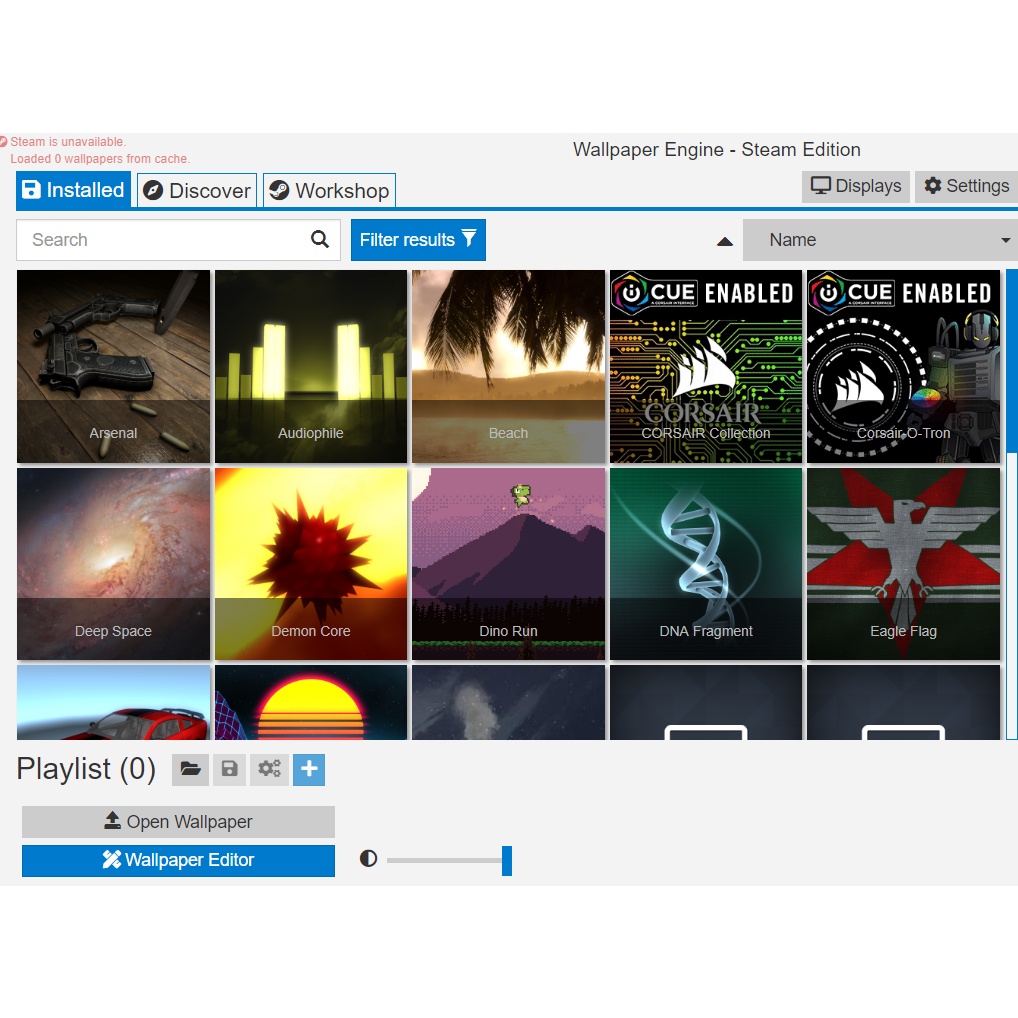Screen dimensions: 1018x1018
Task: Switch to the Workshop tab
Action: click(x=329, y=190)
